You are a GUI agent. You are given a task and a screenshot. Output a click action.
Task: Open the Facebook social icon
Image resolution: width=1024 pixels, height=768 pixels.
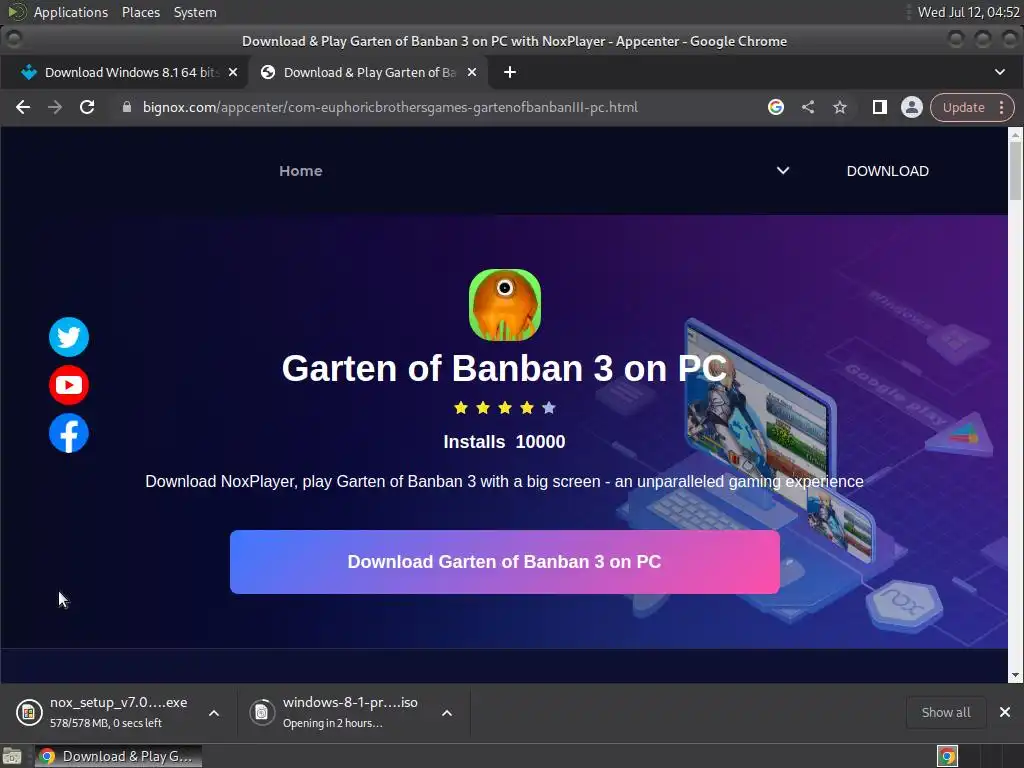pyautogui.click(x=69, y=433)
